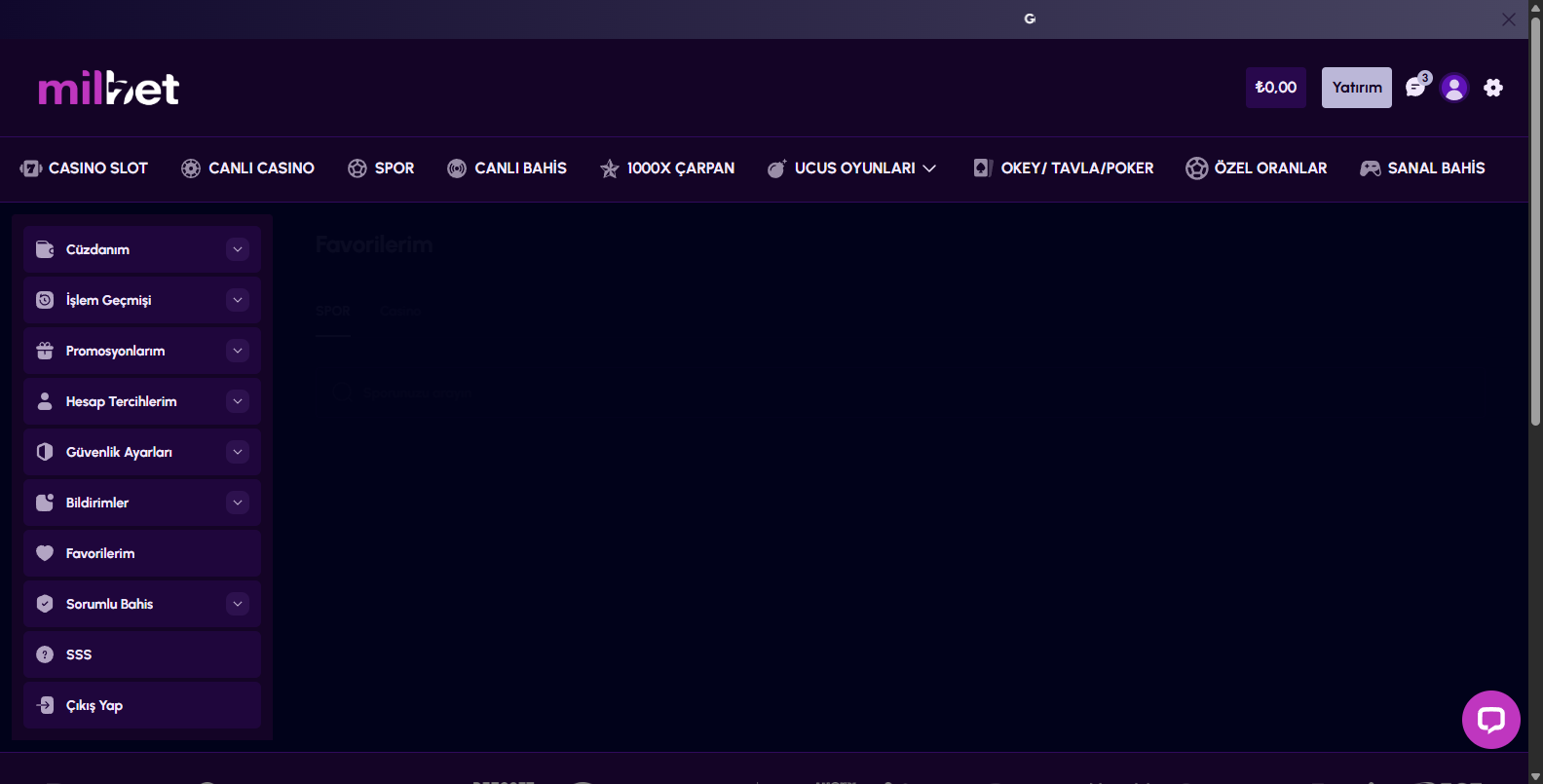The height and width of the screenshot is (784, 1543).
Task: Open Favorilerim in the sidebar
Action: 142,553
